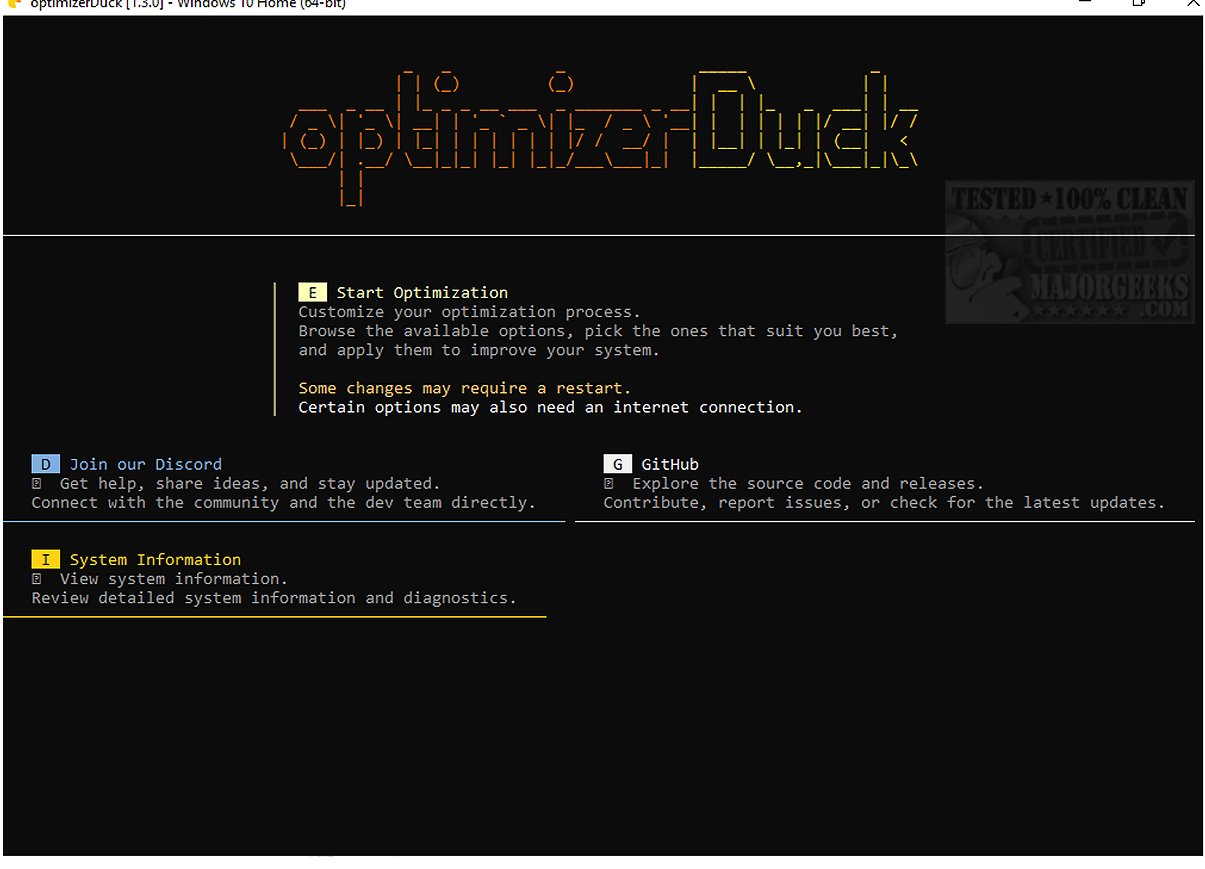1205x869 pixels.
Task: Click the D key badge for Discord
Action: (x=46, y=464)
